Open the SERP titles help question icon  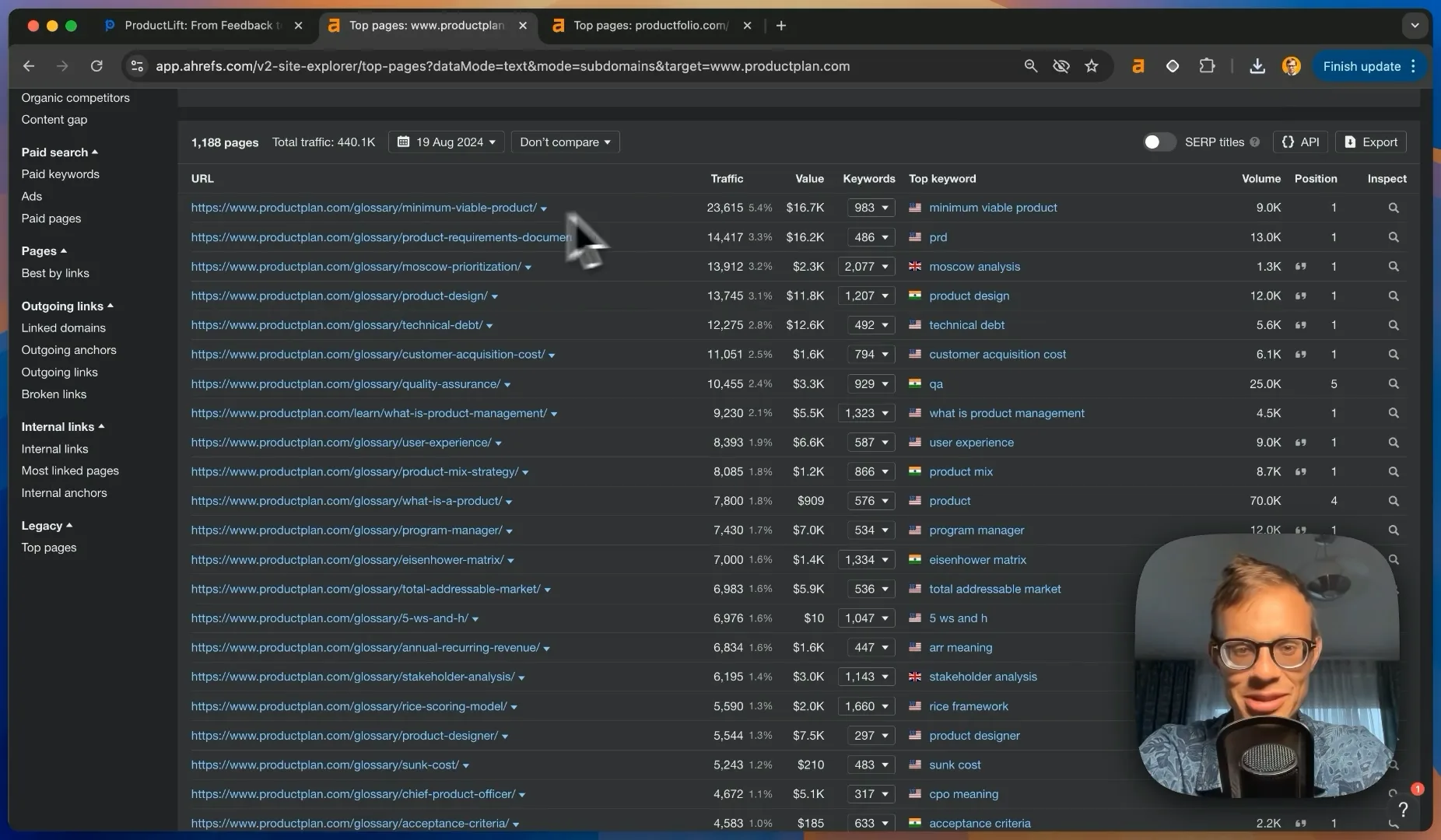[x=1254, y=142]
